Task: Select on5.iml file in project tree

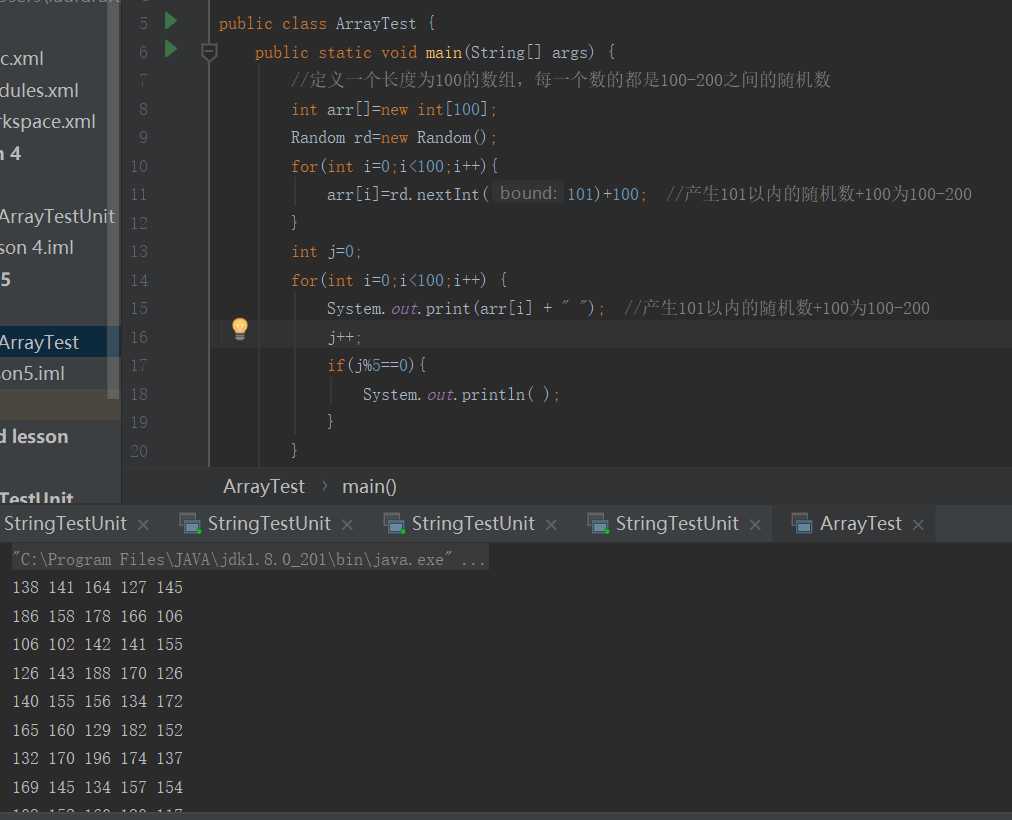Action: pos(32,374)
